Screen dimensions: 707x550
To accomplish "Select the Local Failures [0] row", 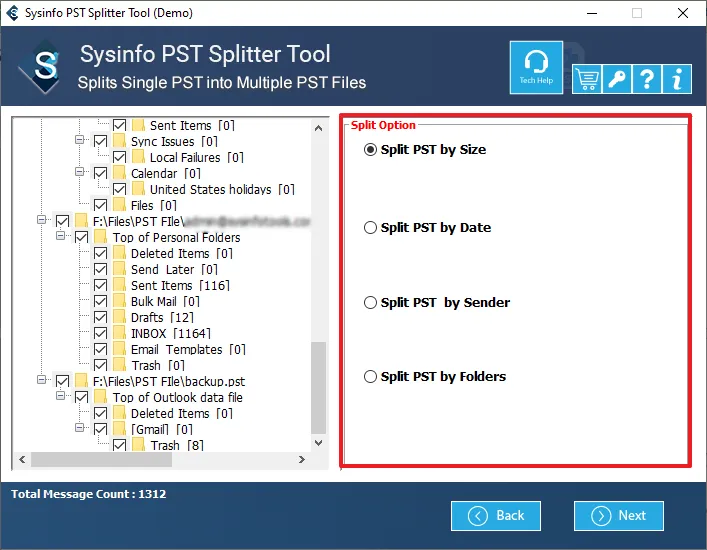I will (197, 157).
